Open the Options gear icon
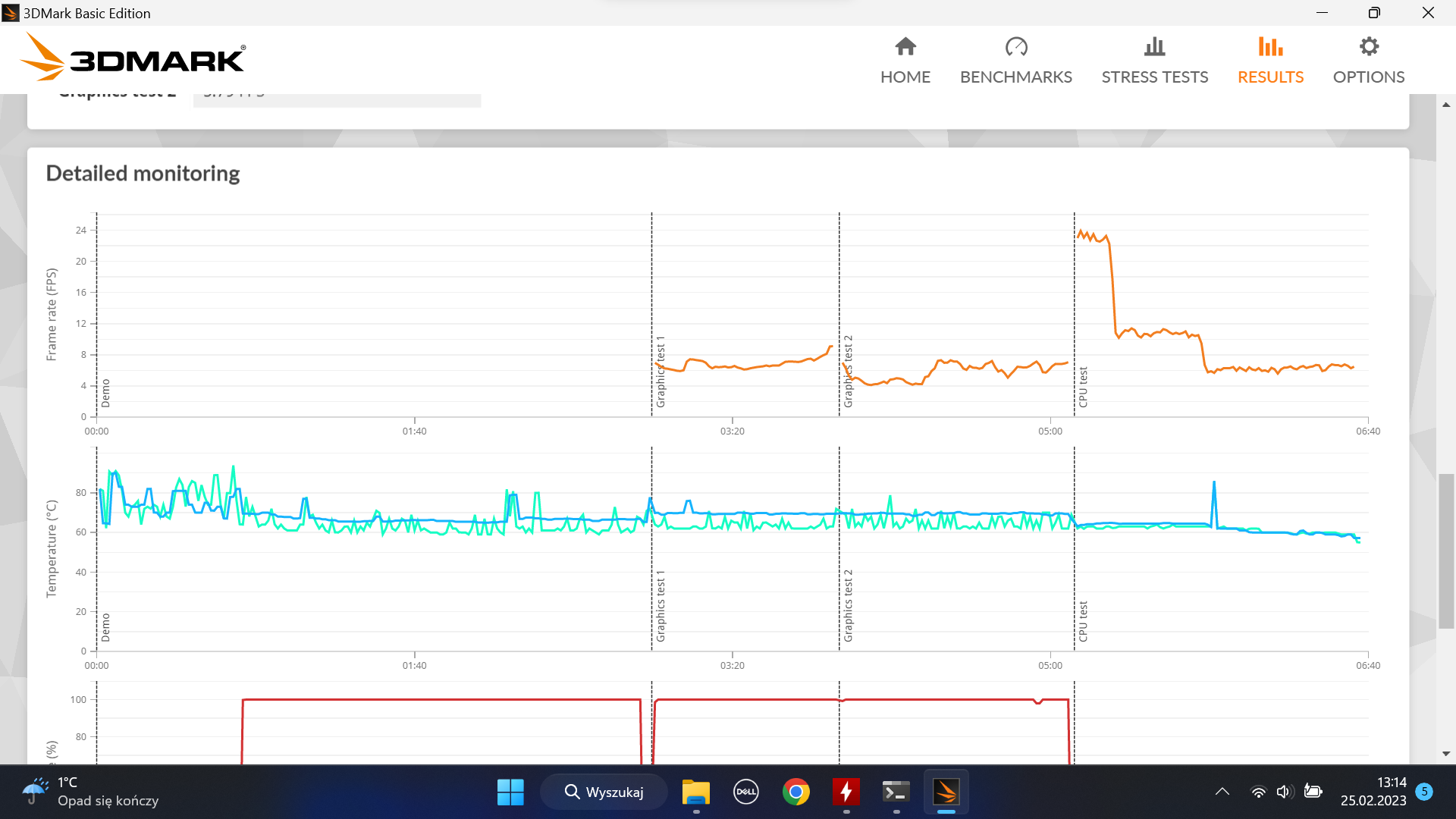1456x819 pixels. pos(1369,47)
